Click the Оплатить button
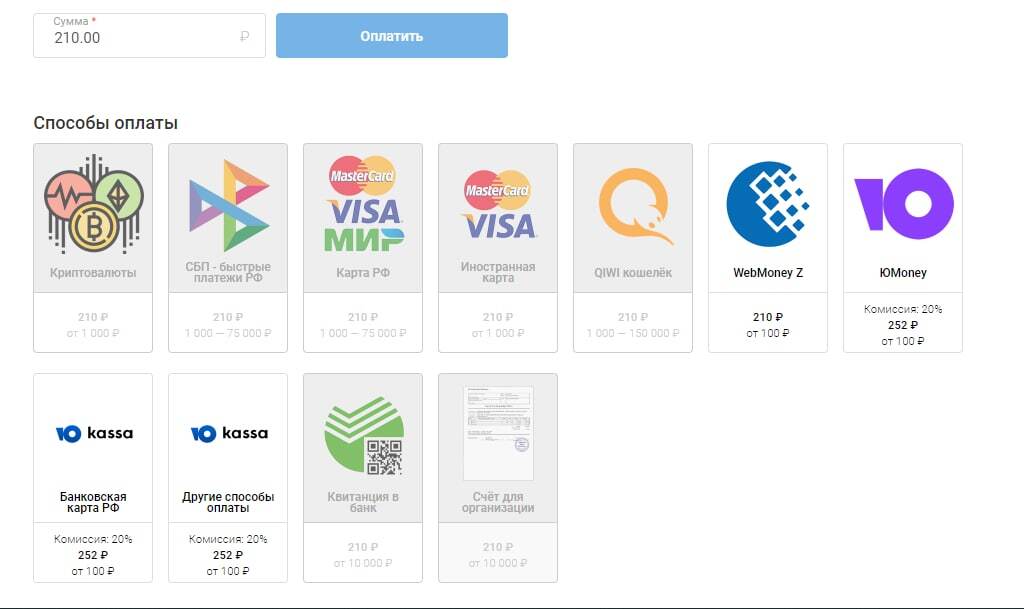Screen dimensions: 1024x609 pyautogui.click(x=392, y=36)
